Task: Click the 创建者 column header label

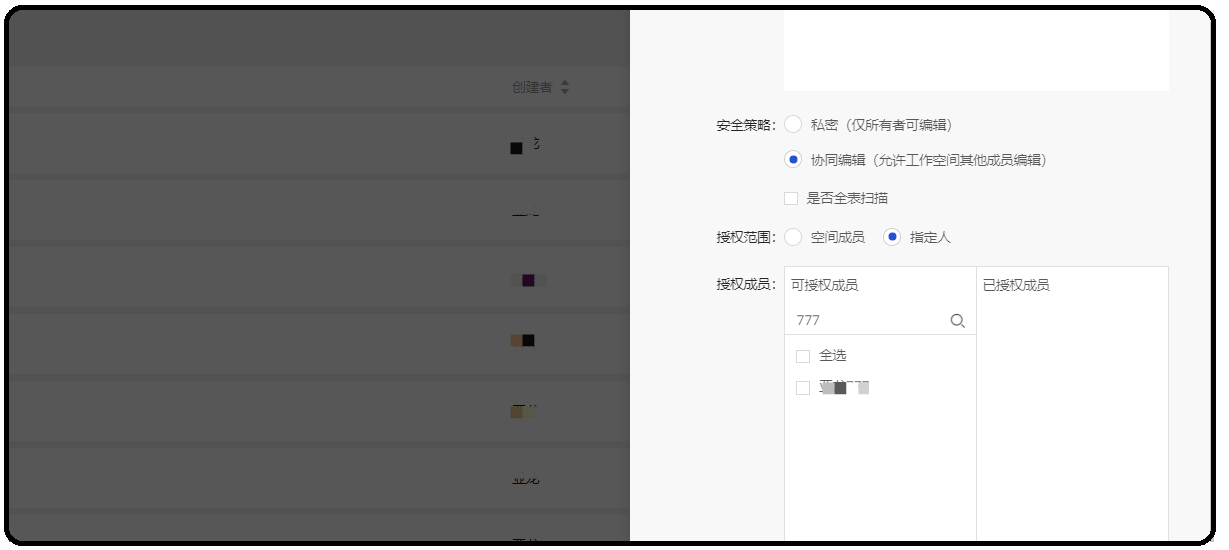Action: click(x=532, y=88)
